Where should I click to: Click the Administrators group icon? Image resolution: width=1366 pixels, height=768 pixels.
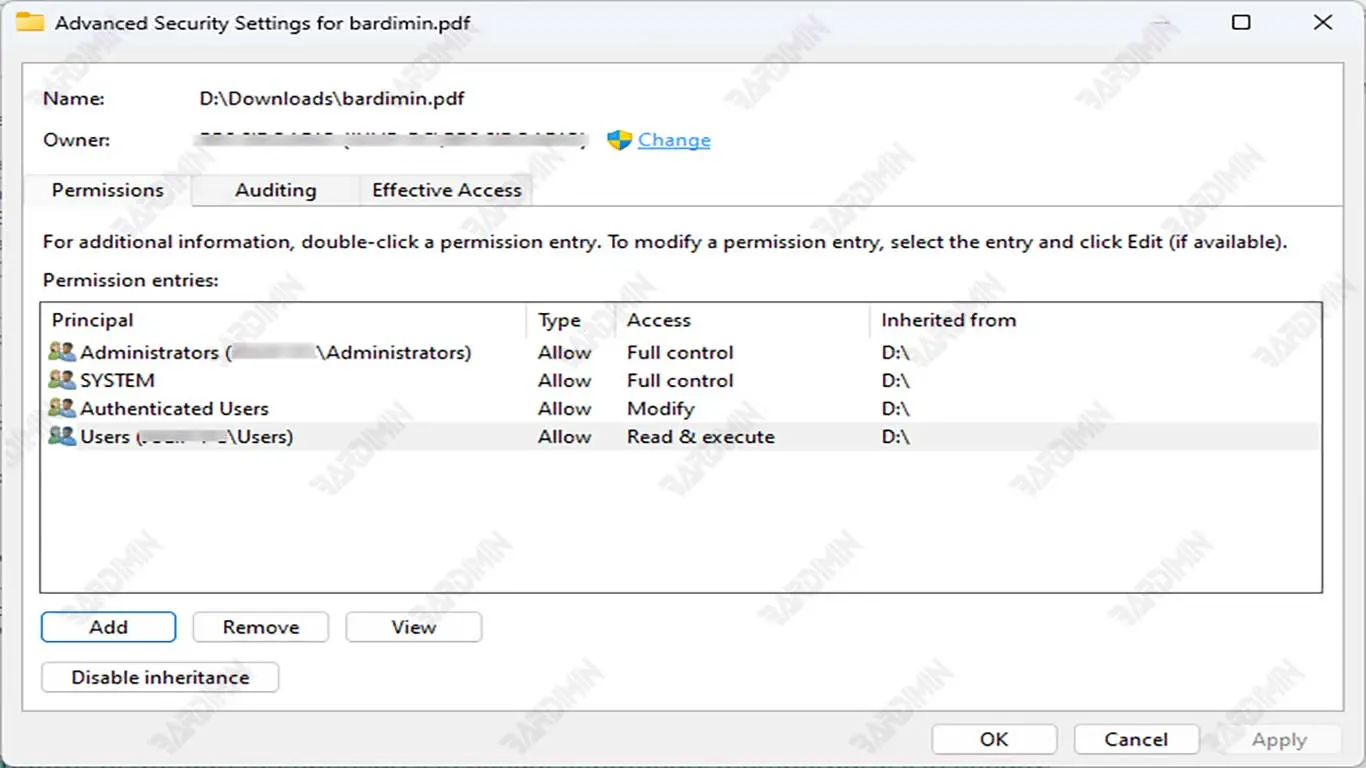[x=62, y=352]
